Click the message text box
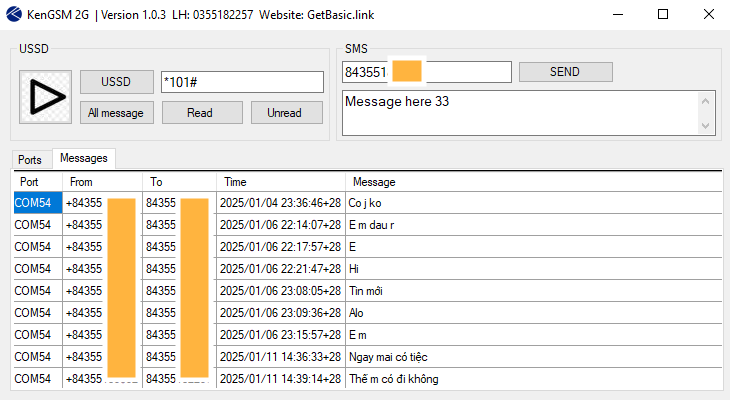Screen dimensions: 730x400 (x=517, y=112)
